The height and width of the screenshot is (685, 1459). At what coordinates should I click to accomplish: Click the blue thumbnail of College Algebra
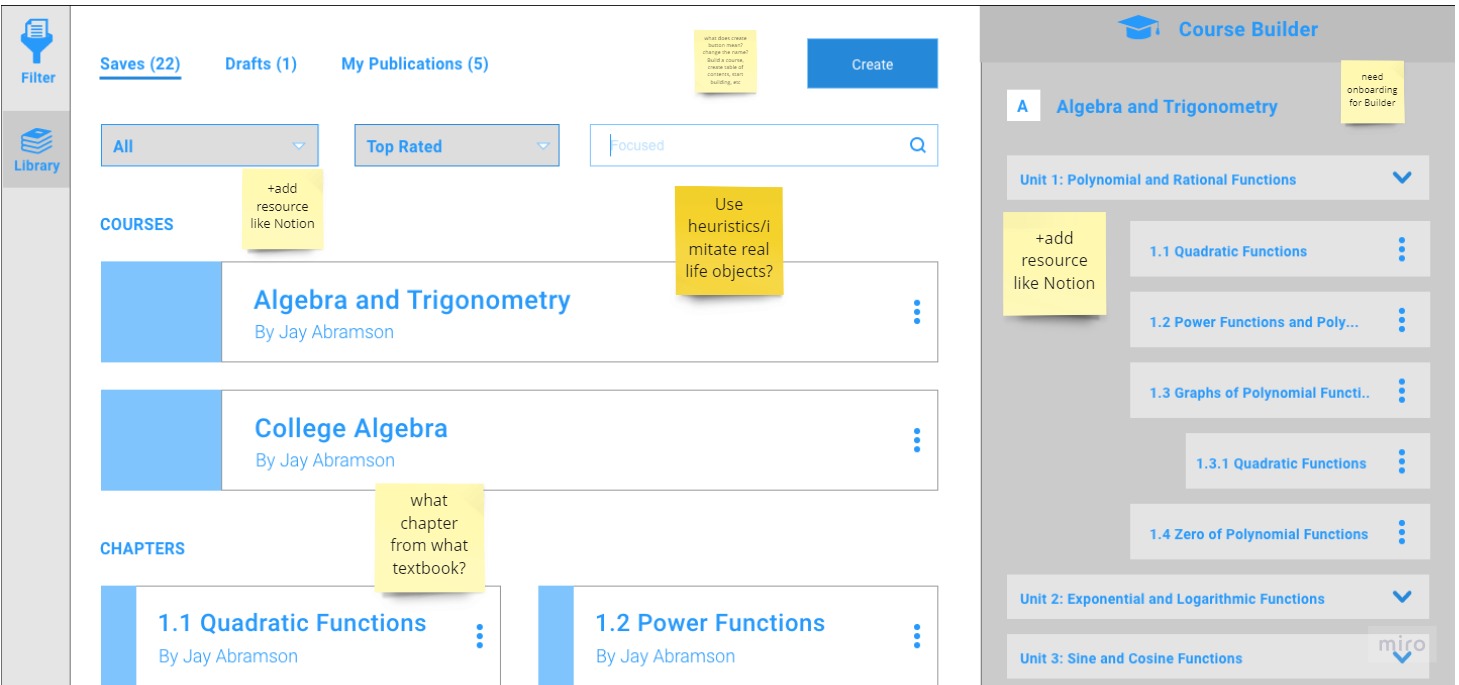[161, 440]
